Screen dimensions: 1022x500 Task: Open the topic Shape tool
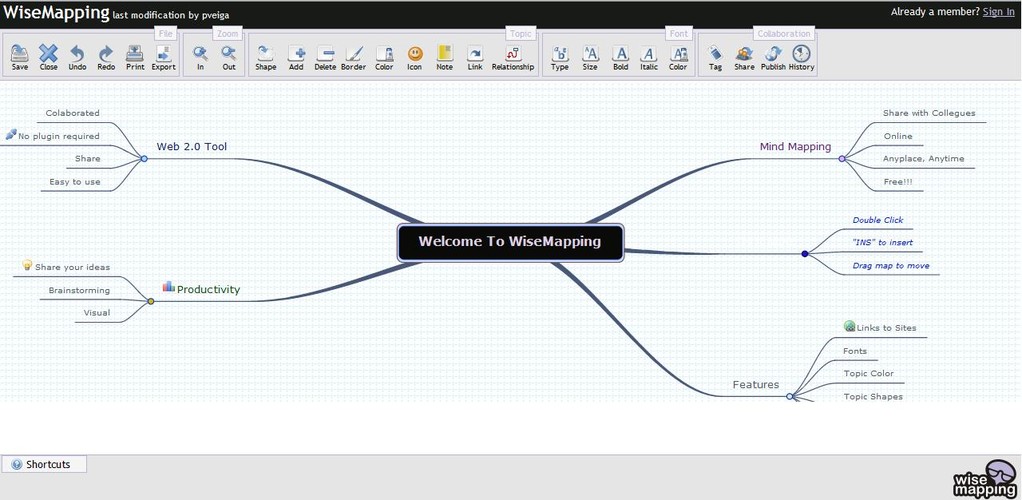[265, 57]
